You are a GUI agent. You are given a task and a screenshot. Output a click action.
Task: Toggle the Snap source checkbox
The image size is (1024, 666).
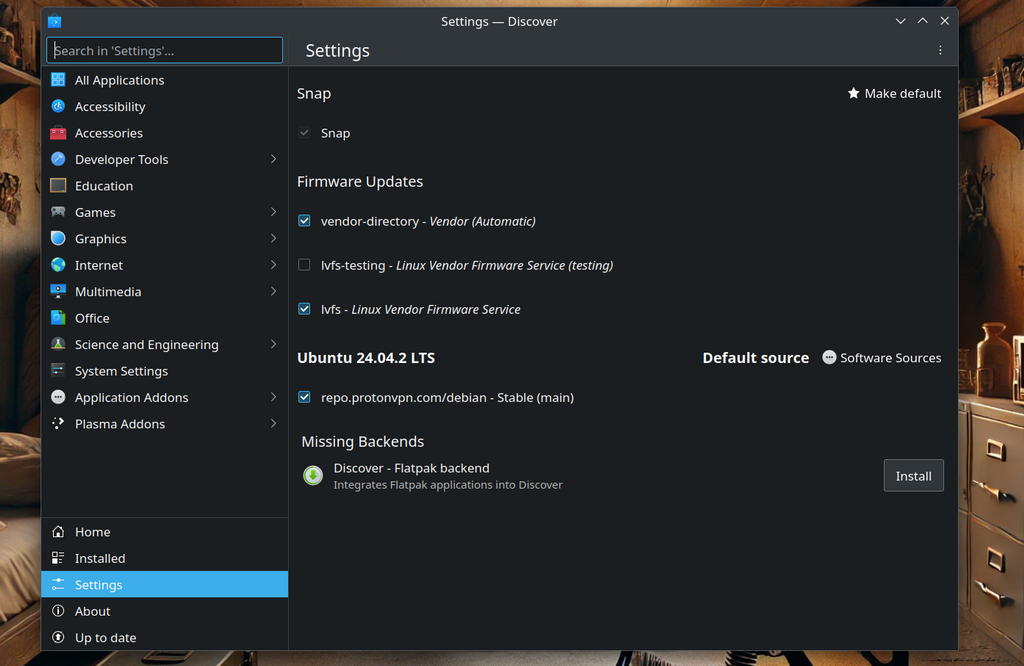pyautogui.click(x=304, y=133)
